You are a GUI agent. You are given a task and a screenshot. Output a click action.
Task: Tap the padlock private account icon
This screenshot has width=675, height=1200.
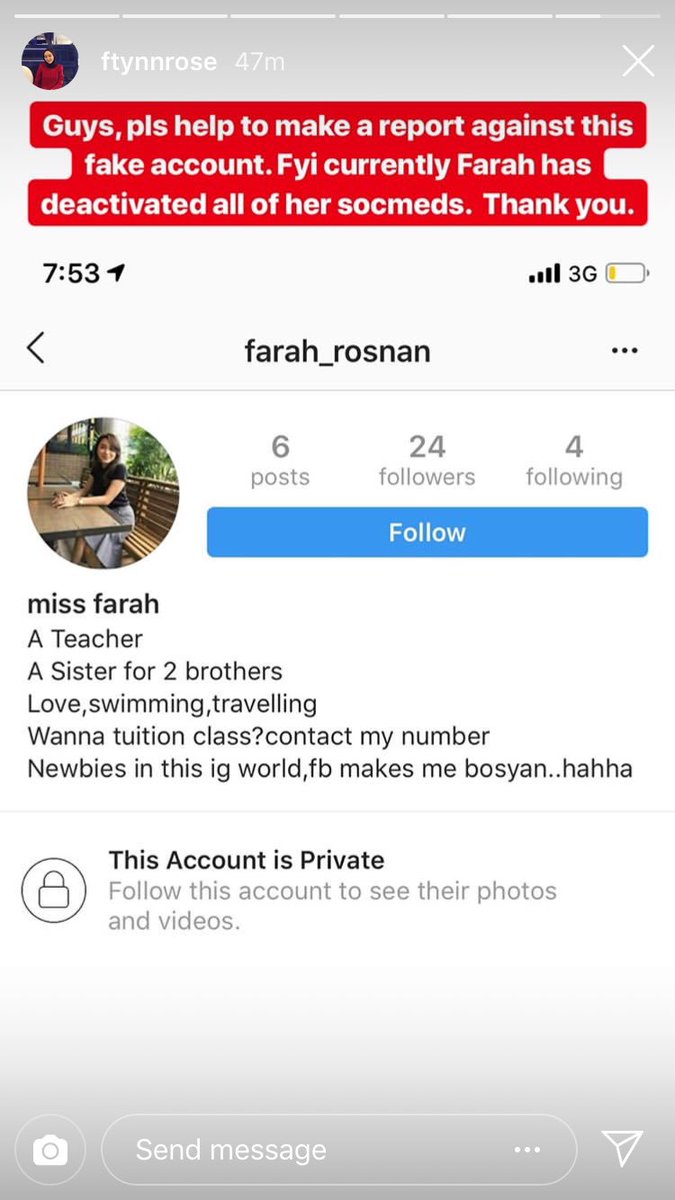point(54,890)
